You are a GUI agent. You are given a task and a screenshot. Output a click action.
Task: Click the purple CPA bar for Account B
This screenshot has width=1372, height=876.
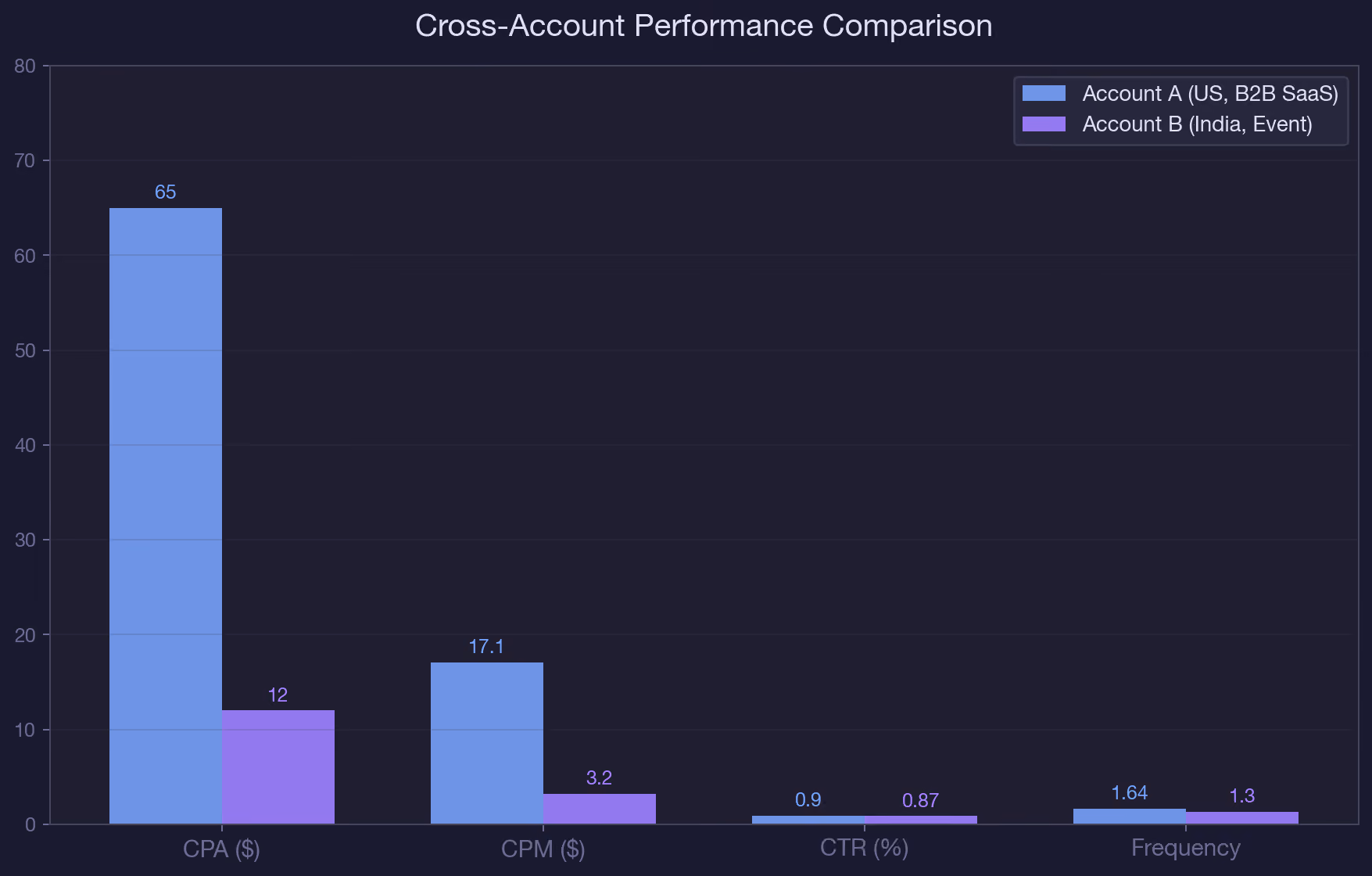[x=278, y=766]
